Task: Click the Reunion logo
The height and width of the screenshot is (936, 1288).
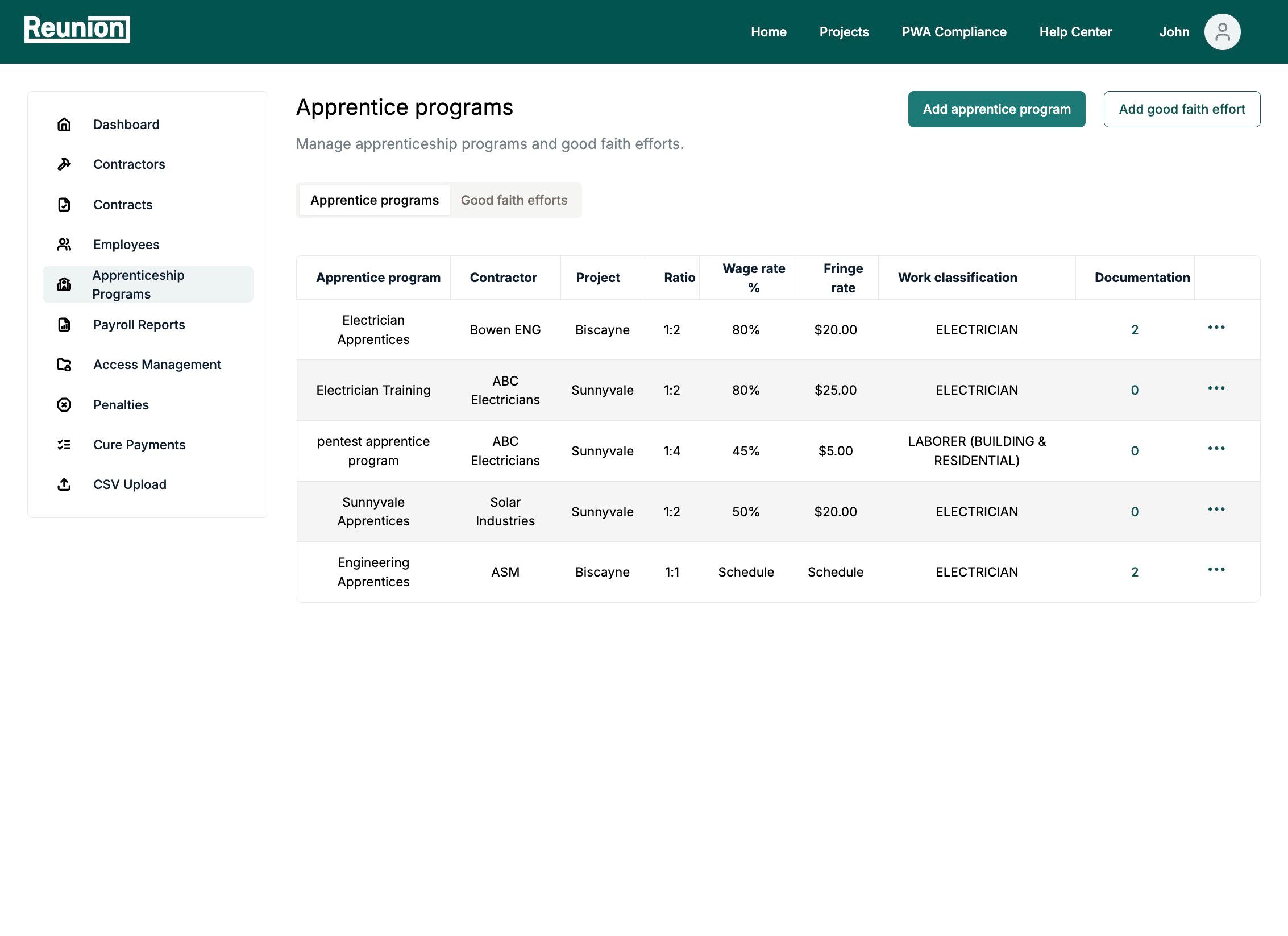Action: coord(77,29)
